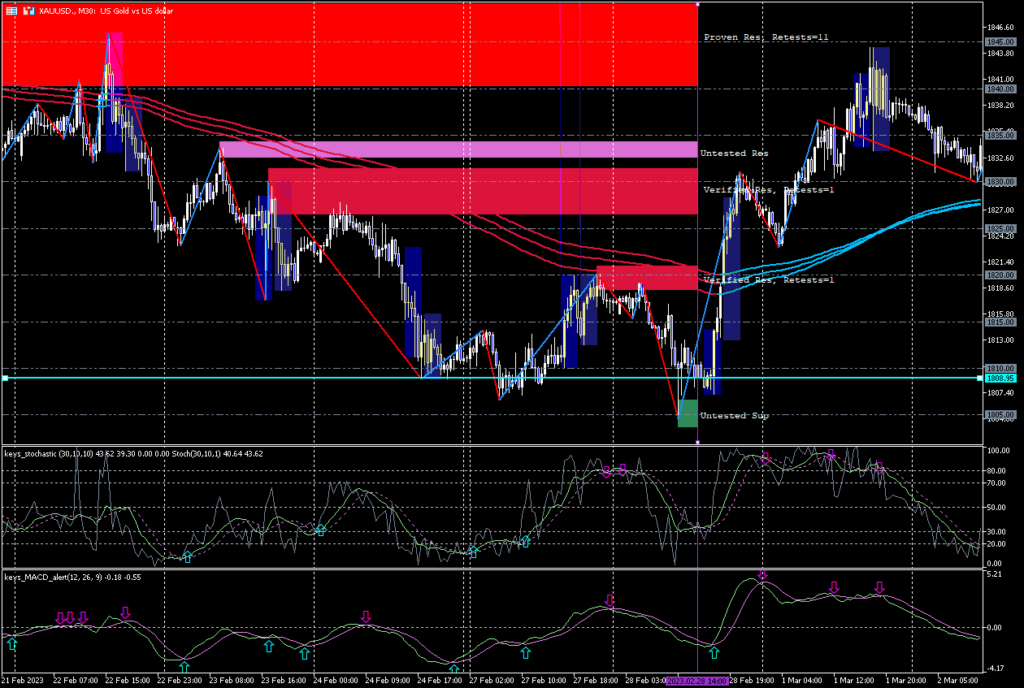Click the first icon left of XAUUSD title

click(x=11, y=8)
